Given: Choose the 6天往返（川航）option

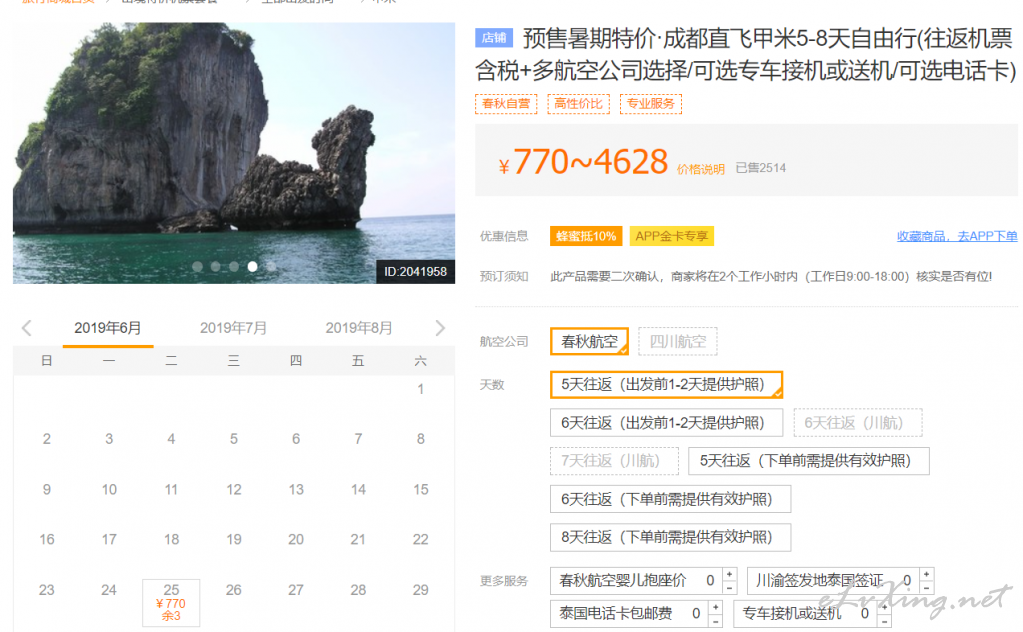Looking at the screenshot, I should pyautogui.click(x=858, y=423).
